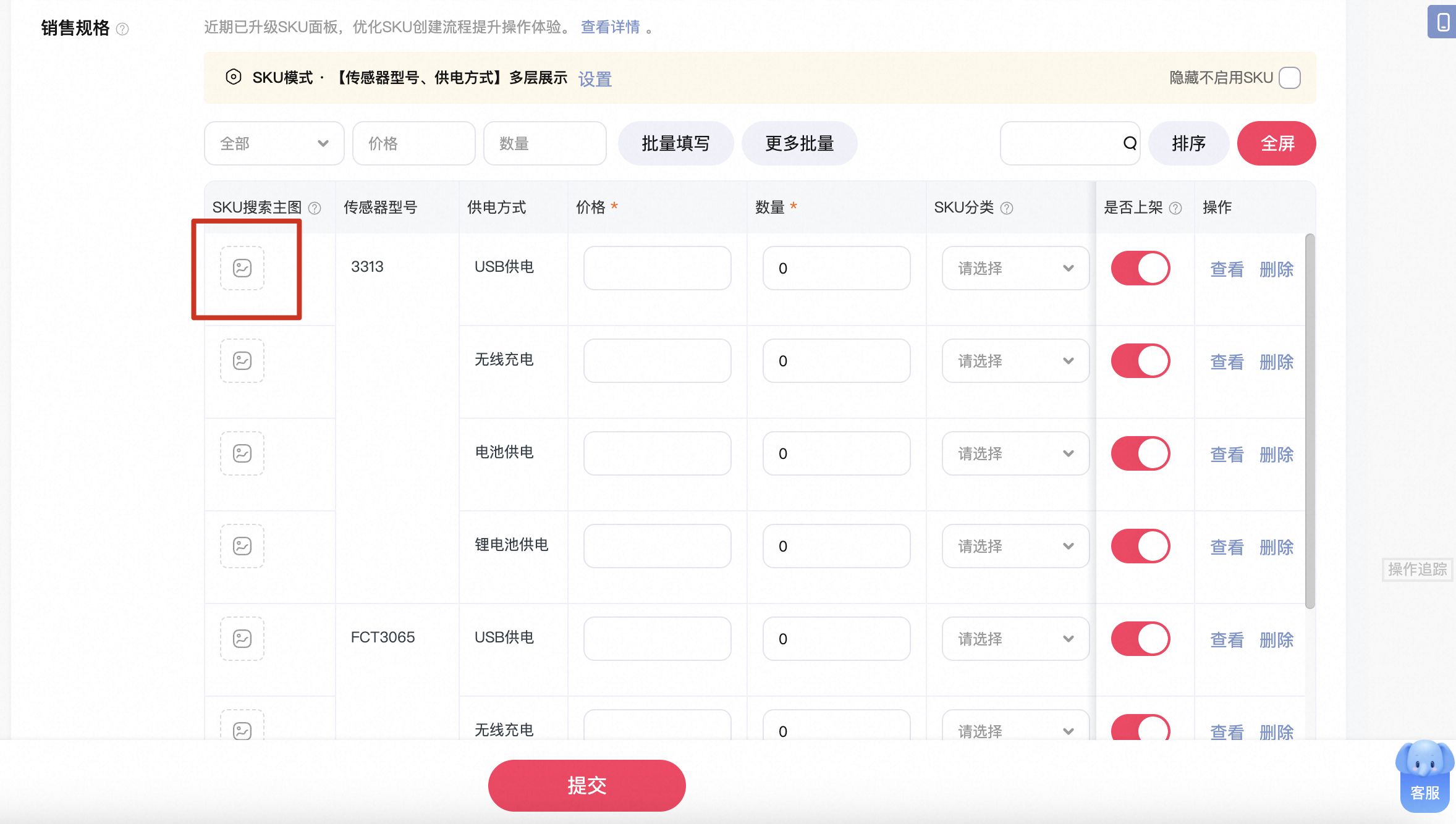Image resolution: width=1456 pixels, height=824 pixels.
Task: Upload SKU image for FCT3065 USB供电 row
Action: pos(242,639)
